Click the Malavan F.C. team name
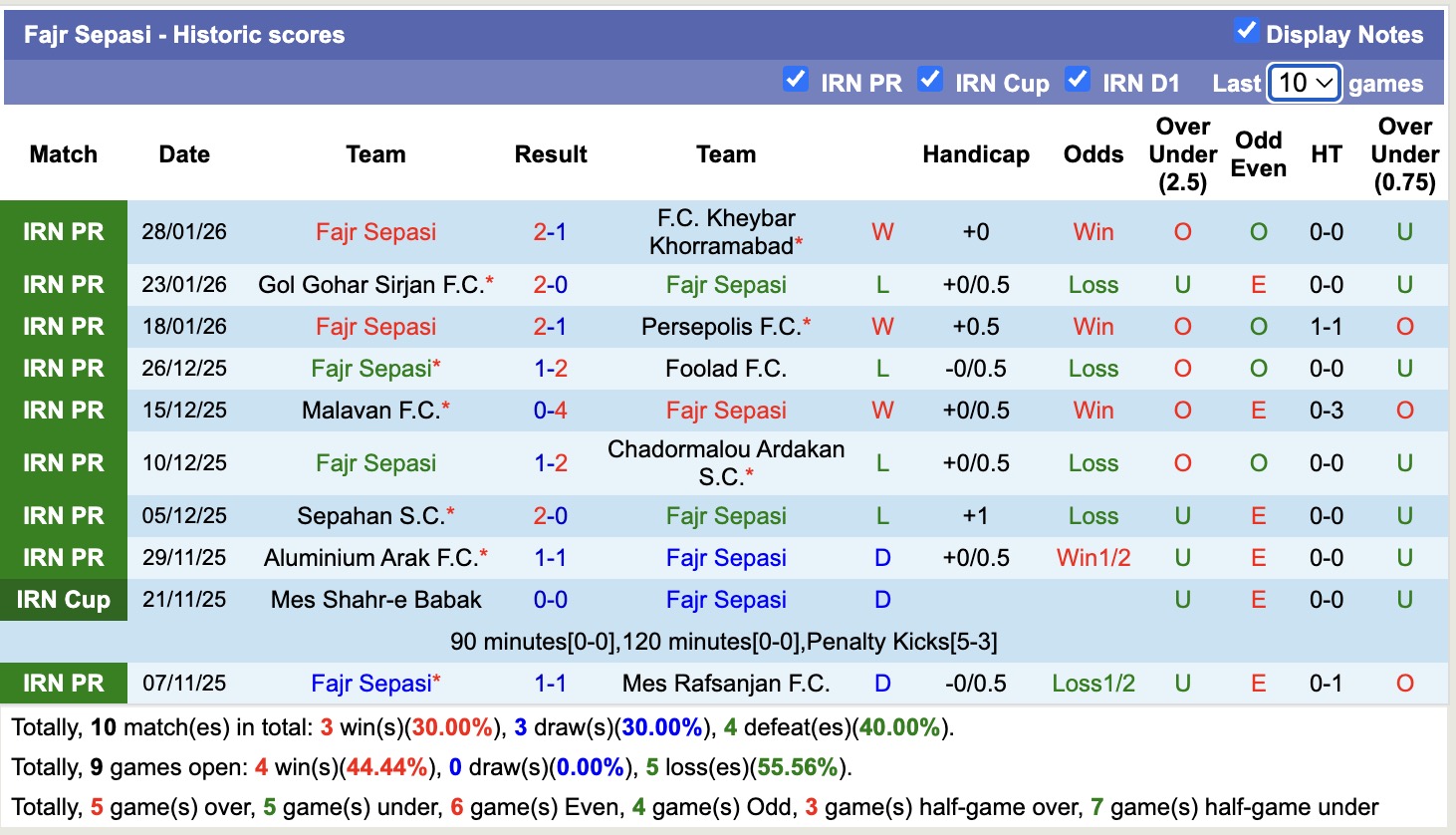Screen dimensions: 1456x835 (x=370, y=411)
